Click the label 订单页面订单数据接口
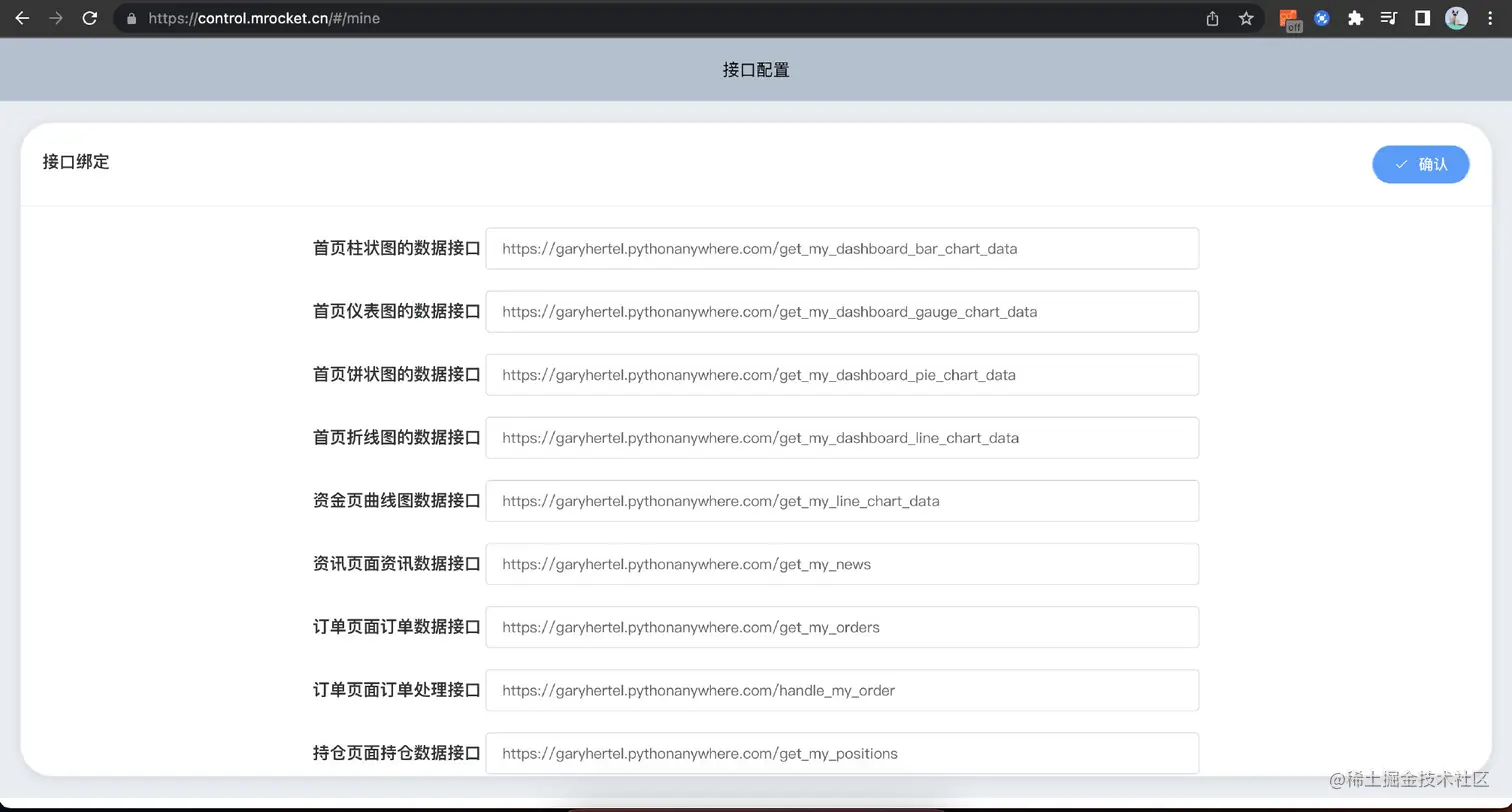The width and height of the screenshot is (1512, 812). click(397, 626)
